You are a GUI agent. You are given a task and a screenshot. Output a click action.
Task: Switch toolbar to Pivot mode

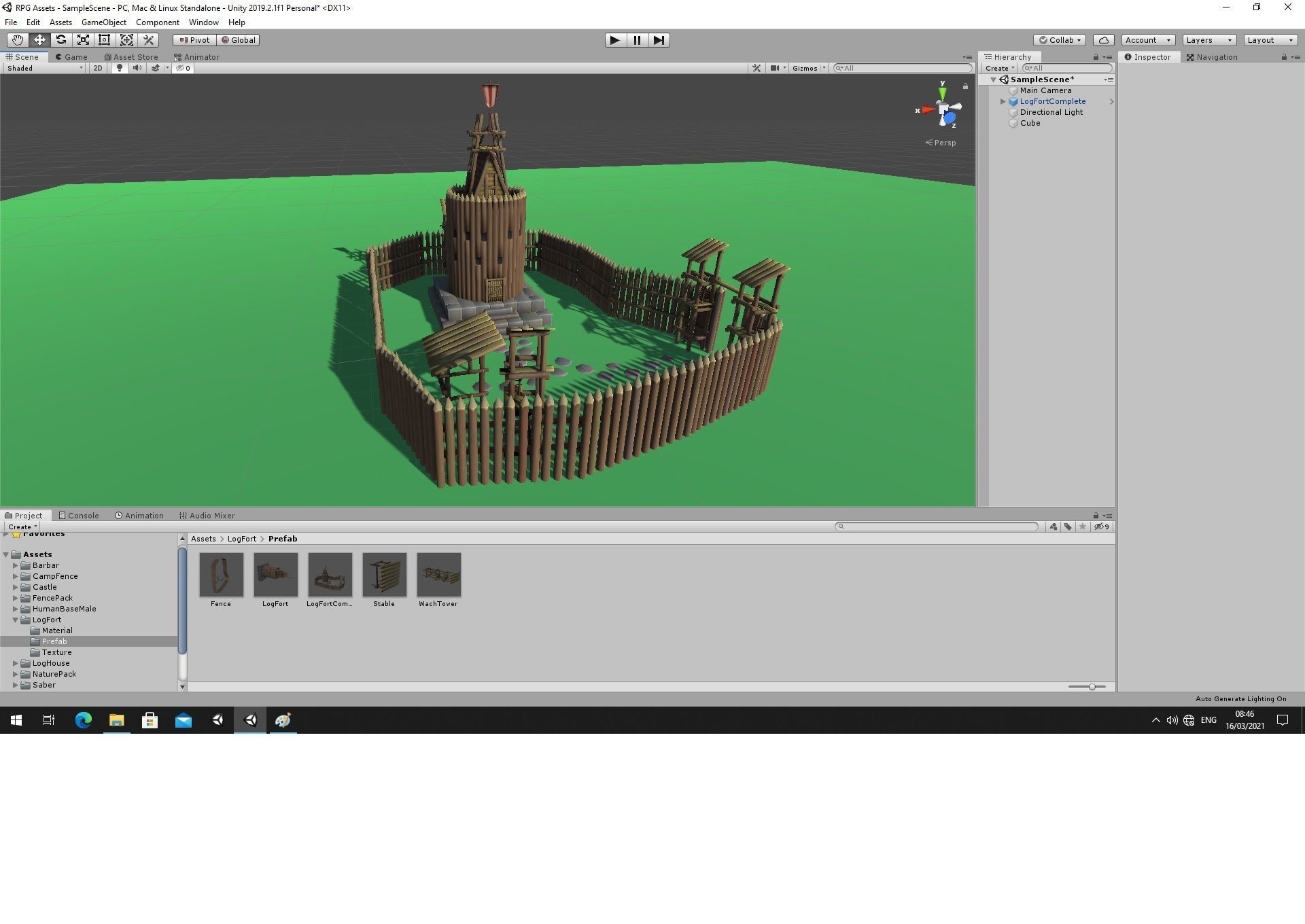[194, 39]
